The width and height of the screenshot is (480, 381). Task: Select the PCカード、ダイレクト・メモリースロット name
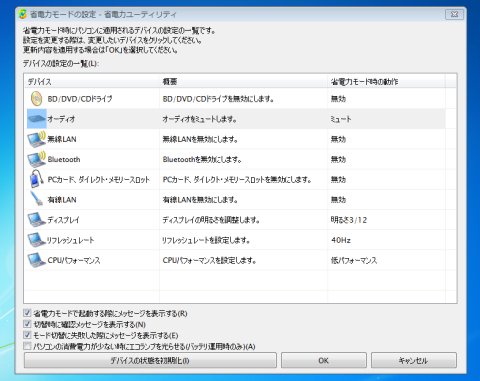pos(99,180)
